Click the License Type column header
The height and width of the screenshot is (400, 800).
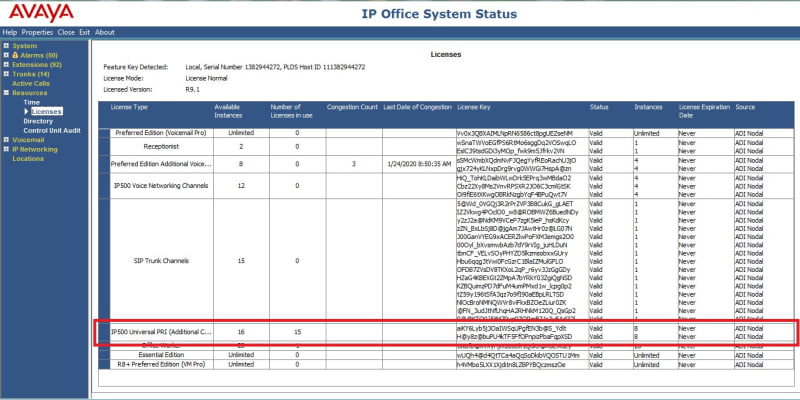(x=129, y=107)
